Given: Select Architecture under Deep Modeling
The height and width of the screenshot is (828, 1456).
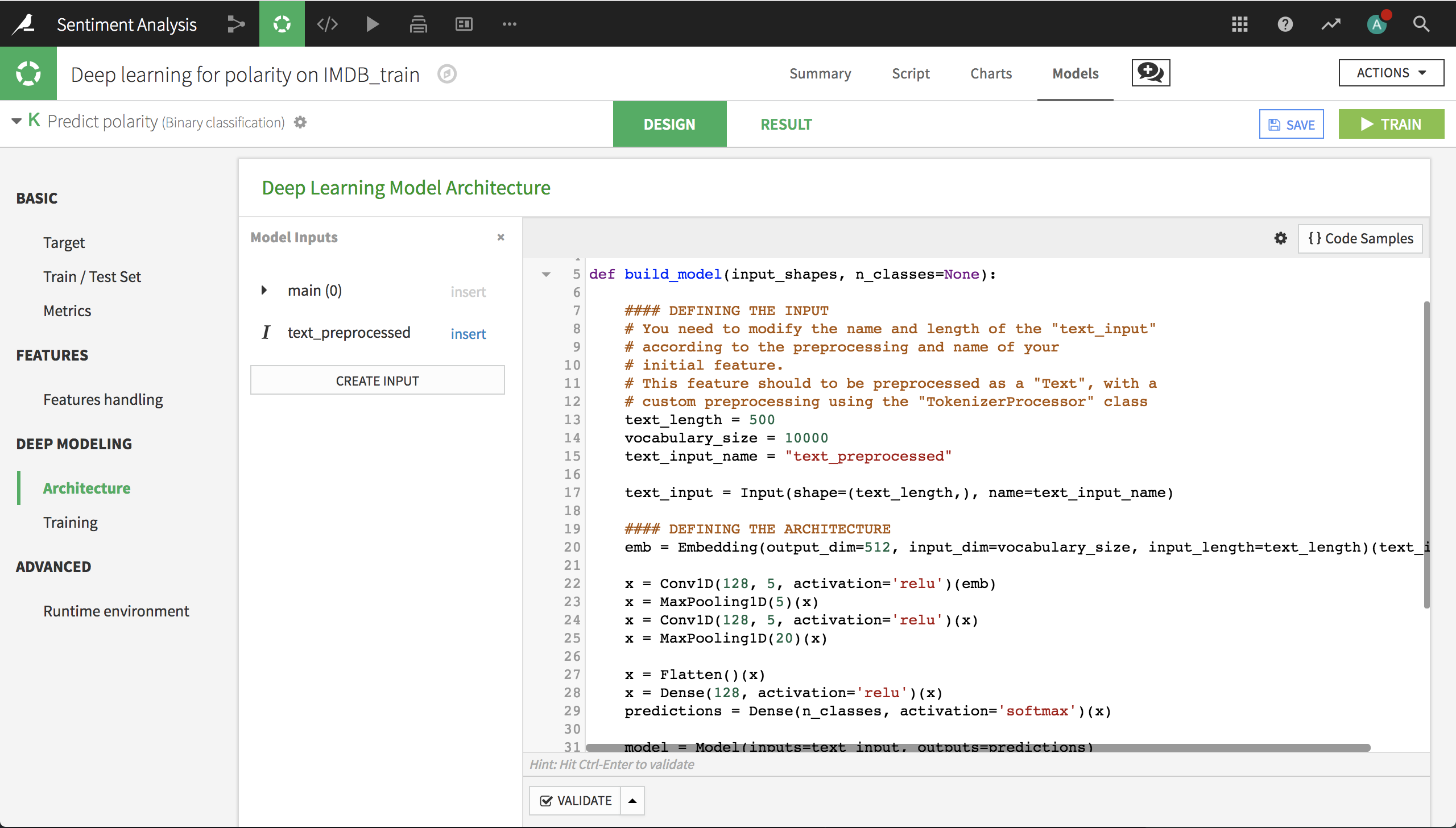Looking at the screenshot, I should 86,487.
